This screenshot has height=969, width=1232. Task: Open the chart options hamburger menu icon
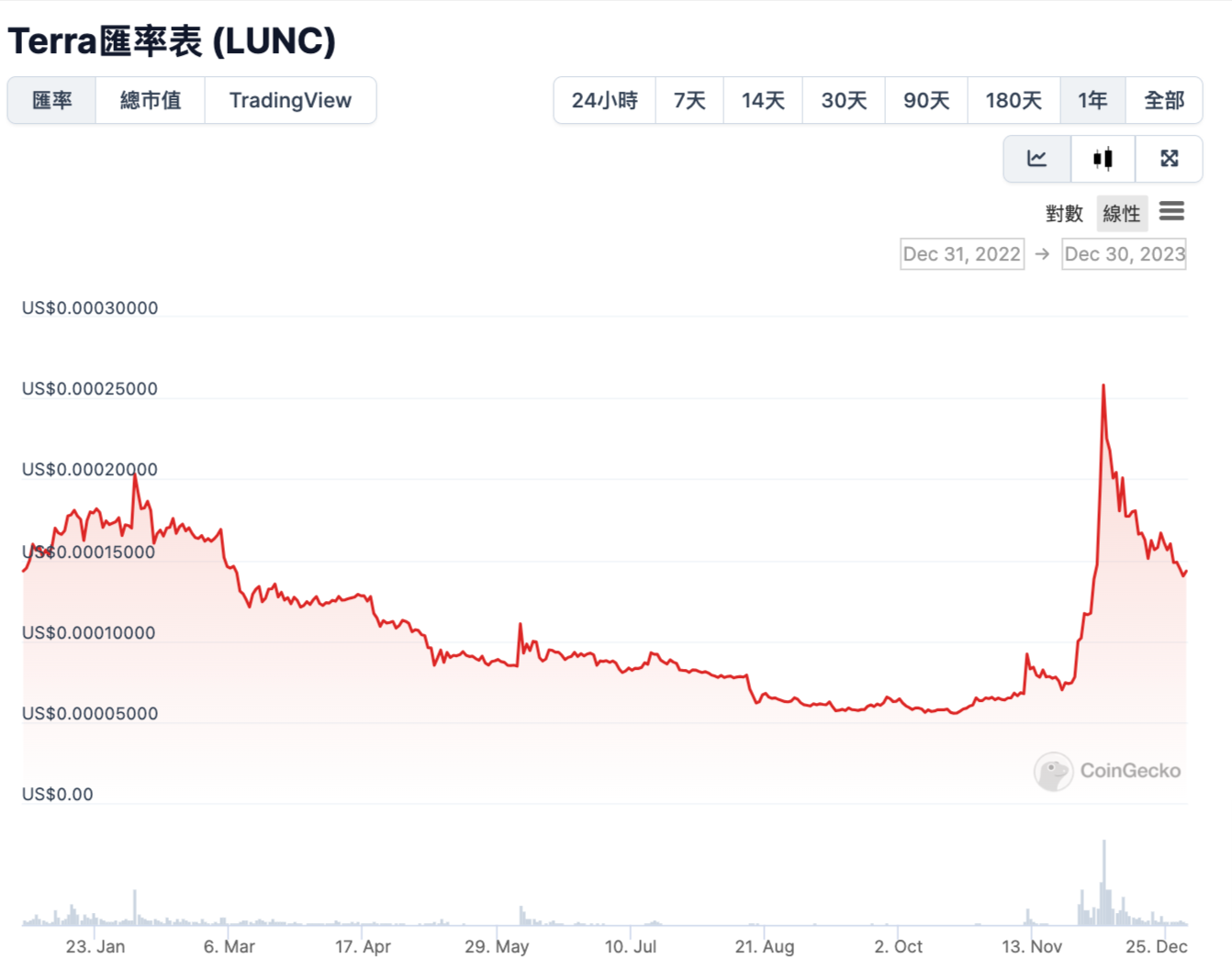coord(1172,212)
